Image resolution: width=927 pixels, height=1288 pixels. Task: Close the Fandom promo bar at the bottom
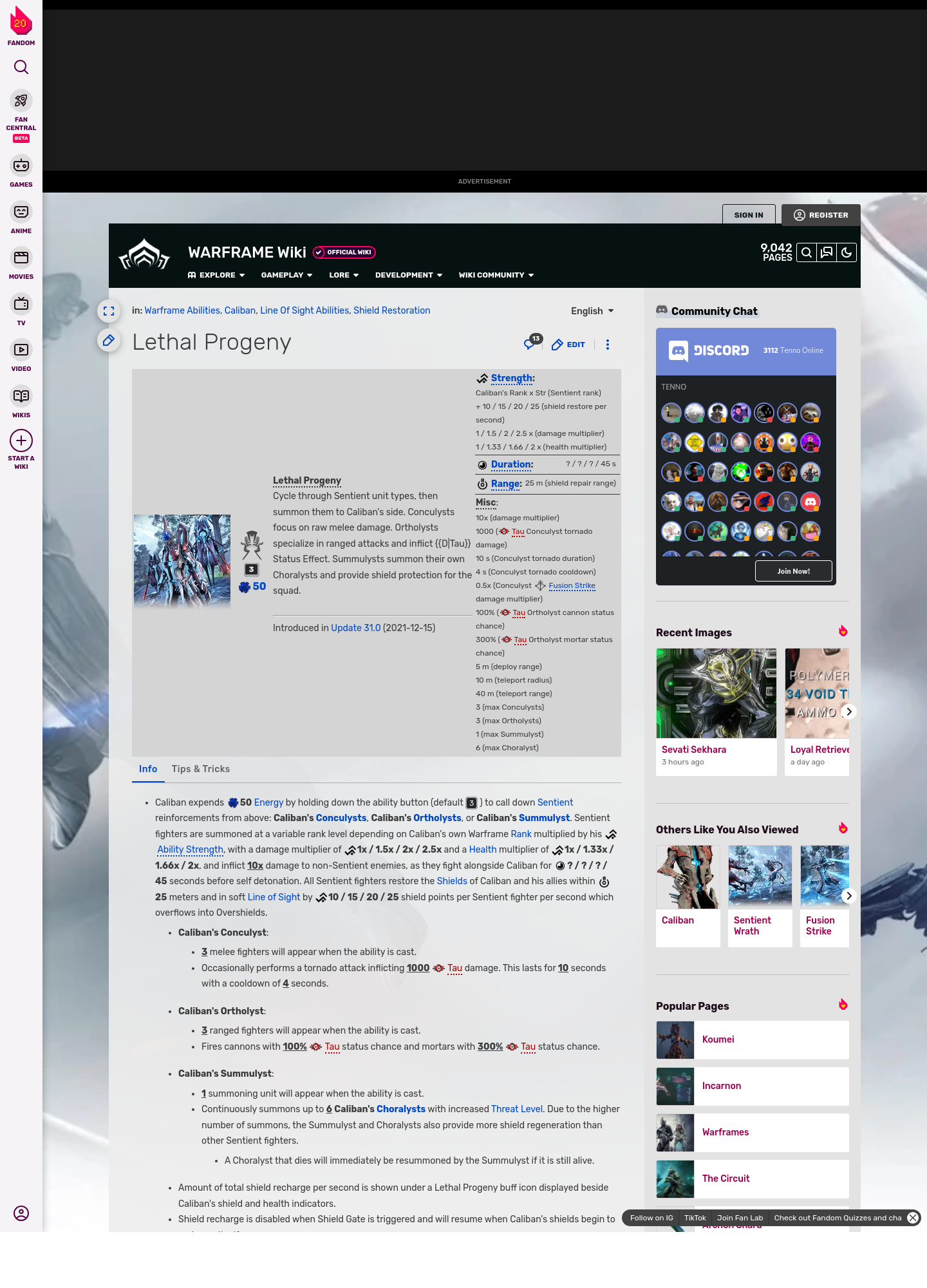point(912,1218)
